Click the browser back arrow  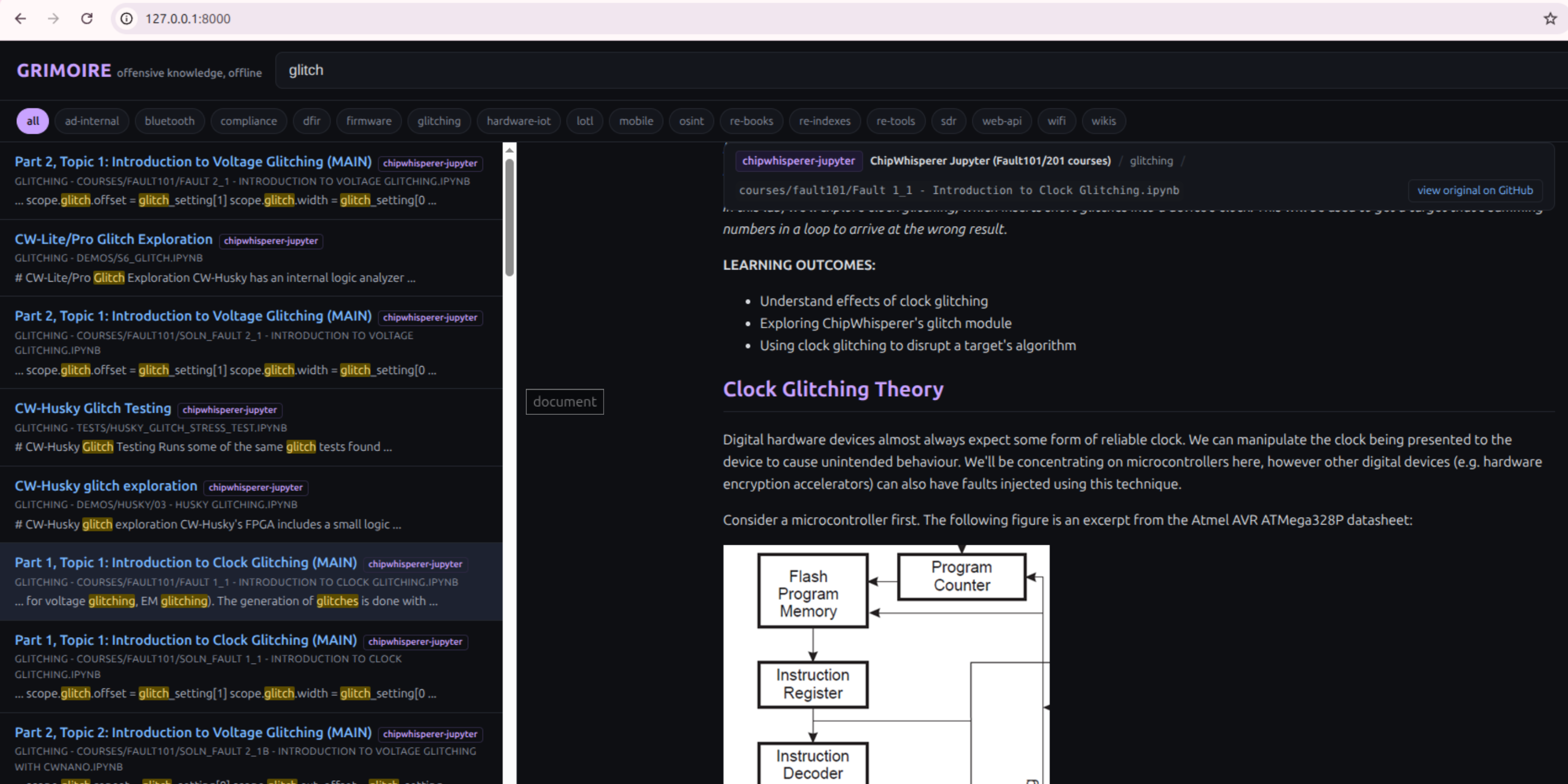click(x=20, y=18)
